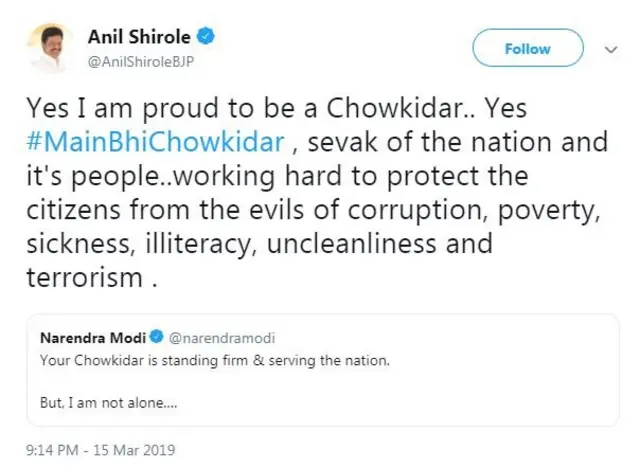Click the verified badge beside Anil Shirole

coord(206,37)
